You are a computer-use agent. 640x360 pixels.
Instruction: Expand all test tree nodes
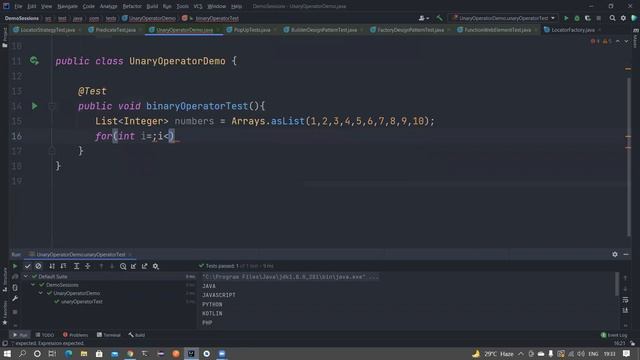[76, 266]
